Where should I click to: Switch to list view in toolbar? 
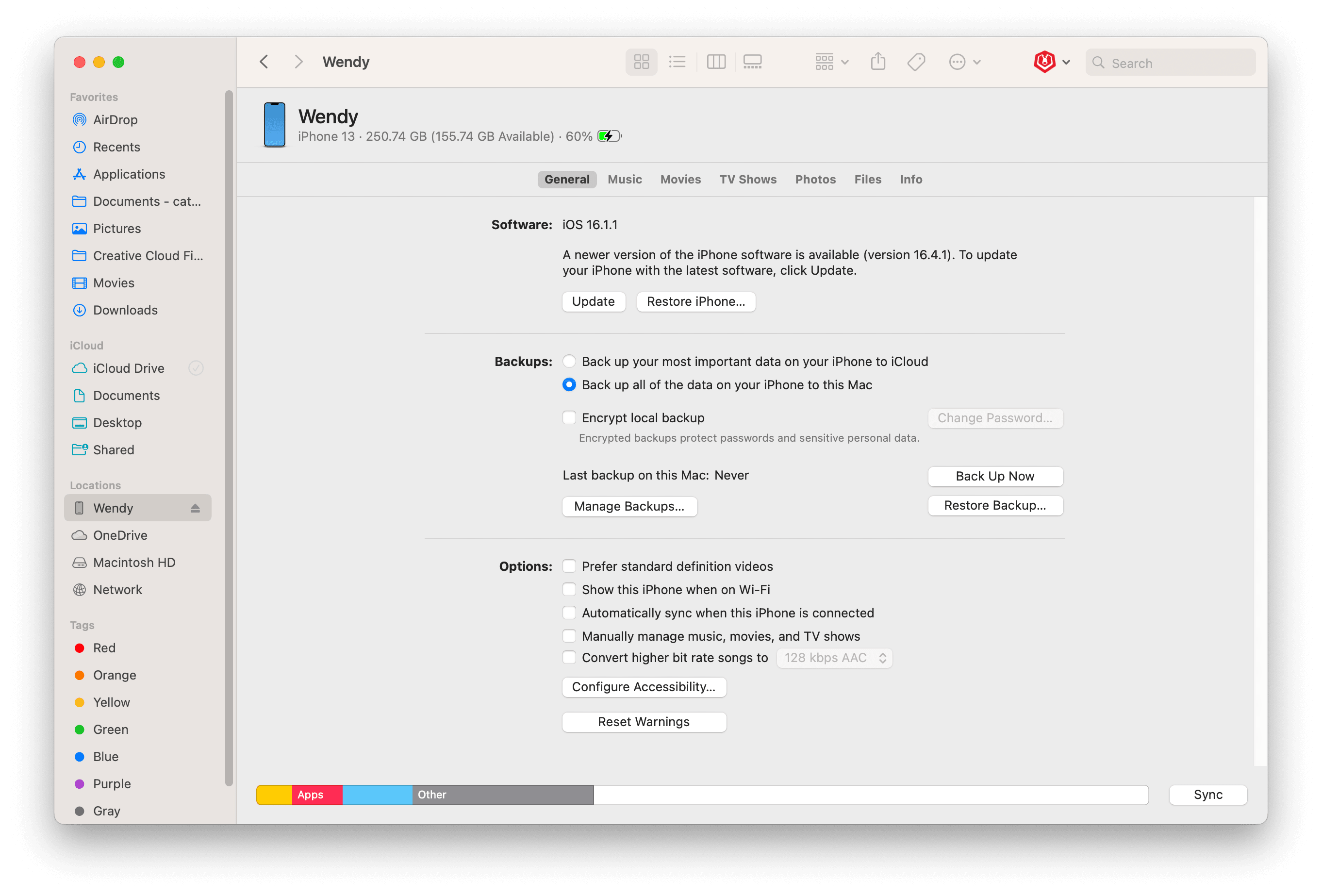pyautogui.click(x=677, y=62)
